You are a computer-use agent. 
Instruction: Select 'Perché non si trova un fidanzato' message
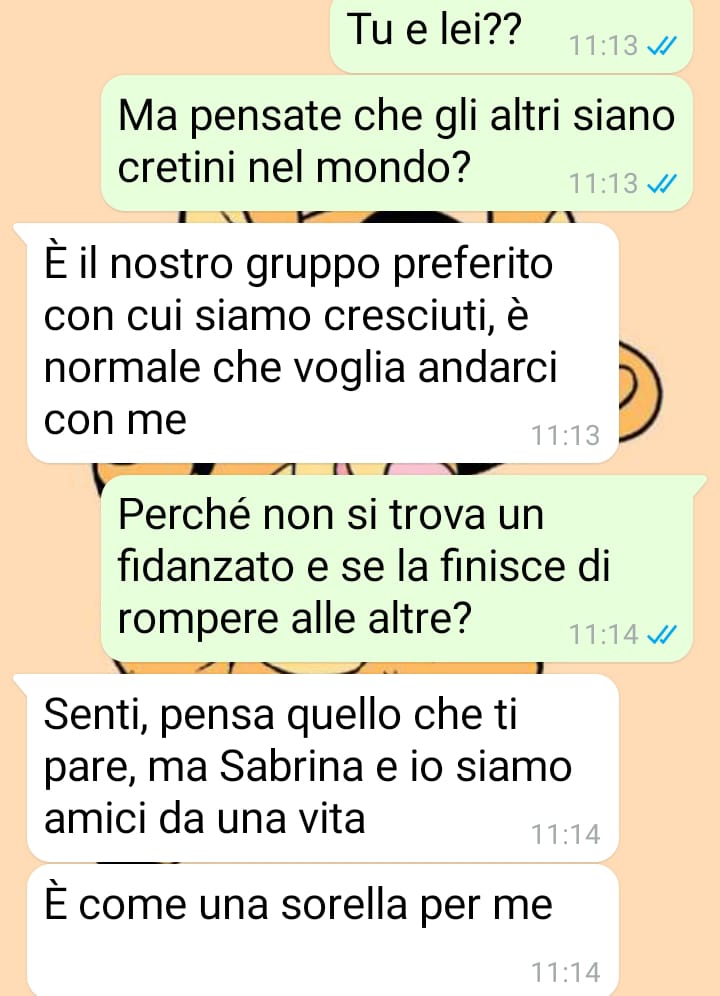click(x=397, y=569)
